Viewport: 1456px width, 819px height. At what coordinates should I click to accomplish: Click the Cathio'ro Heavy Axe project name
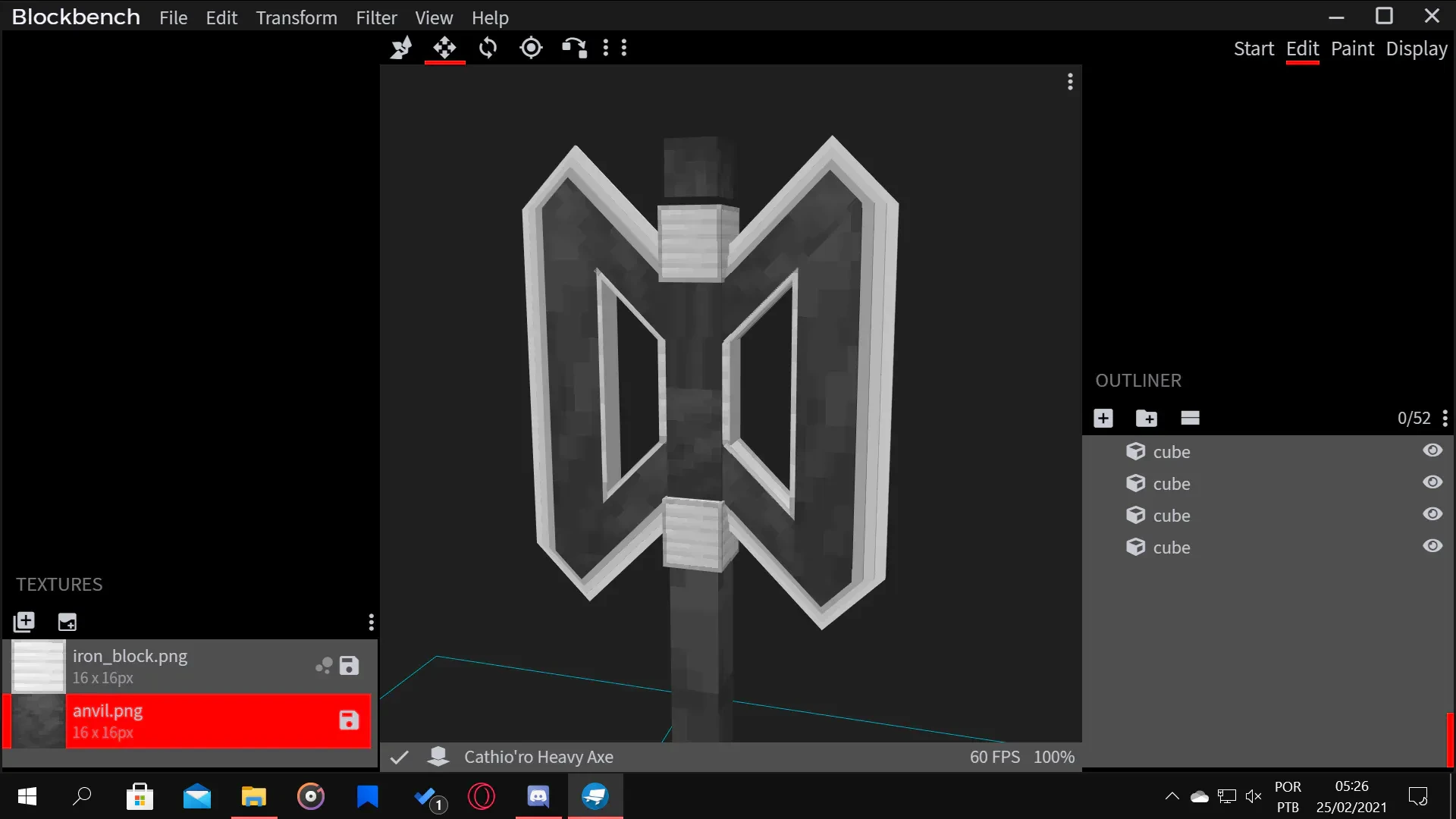click(538, 757)
